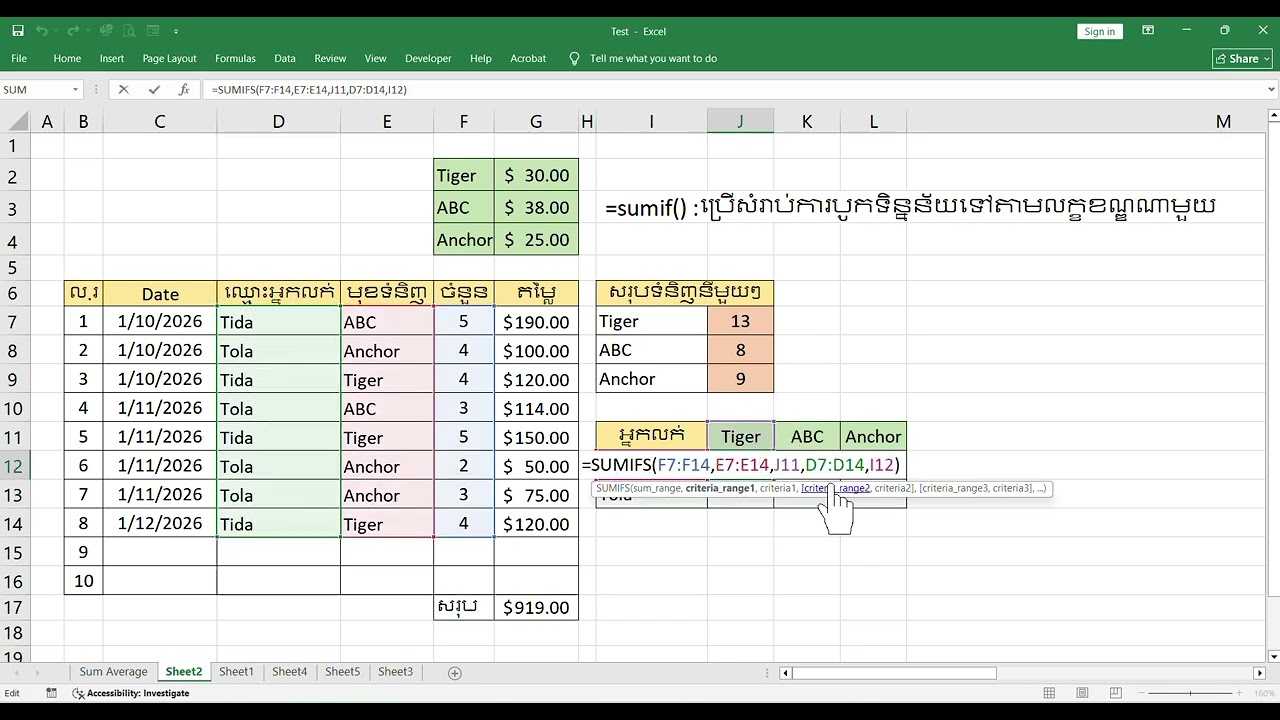This screenshot has height=720, width=1280.
Task: Click previous sheet navigation arrow
Action: [17, 673]
